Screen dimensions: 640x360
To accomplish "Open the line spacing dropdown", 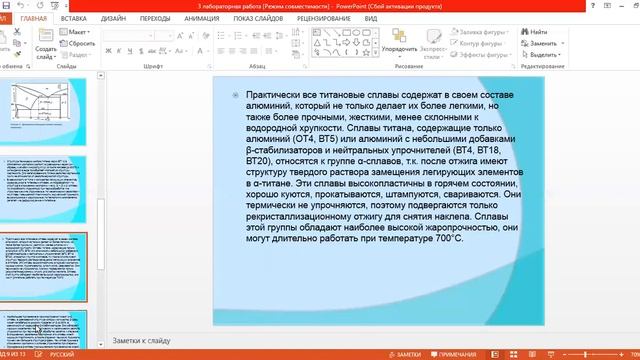I will coord(281,36).
